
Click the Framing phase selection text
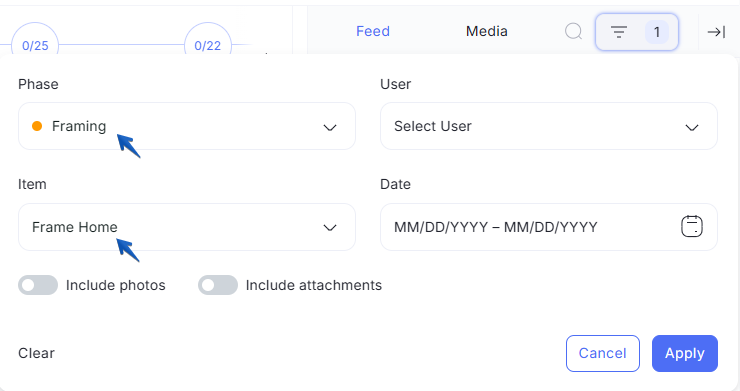[x=79, y=127]
